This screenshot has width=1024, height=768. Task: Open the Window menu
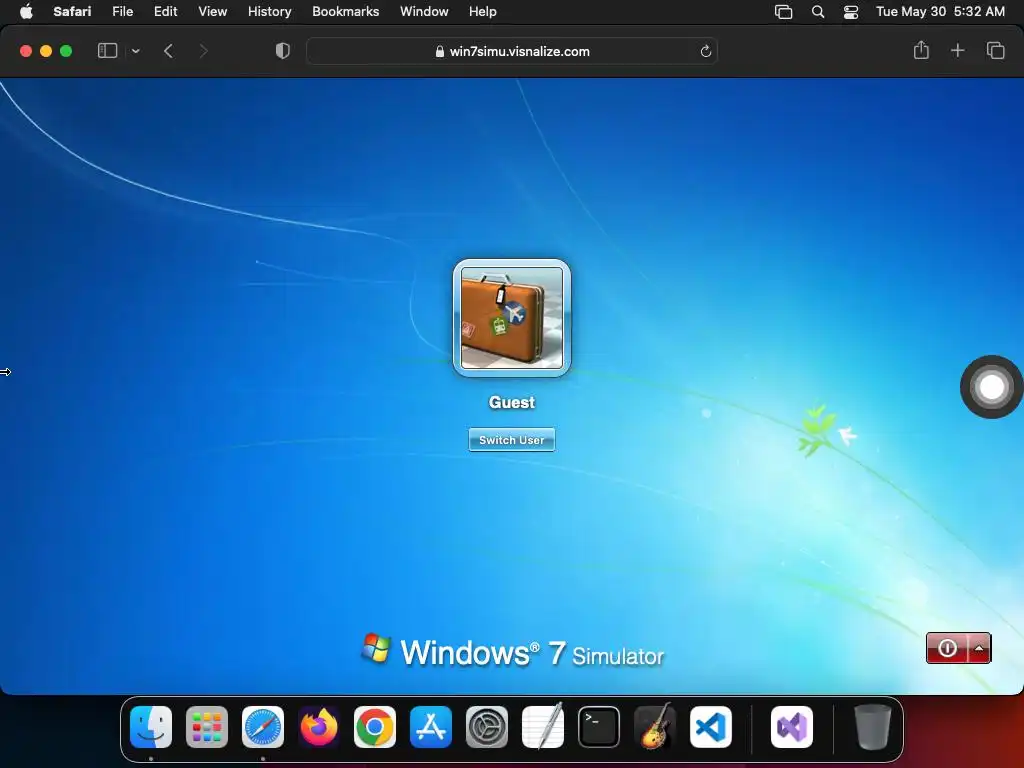click(424, 12)
